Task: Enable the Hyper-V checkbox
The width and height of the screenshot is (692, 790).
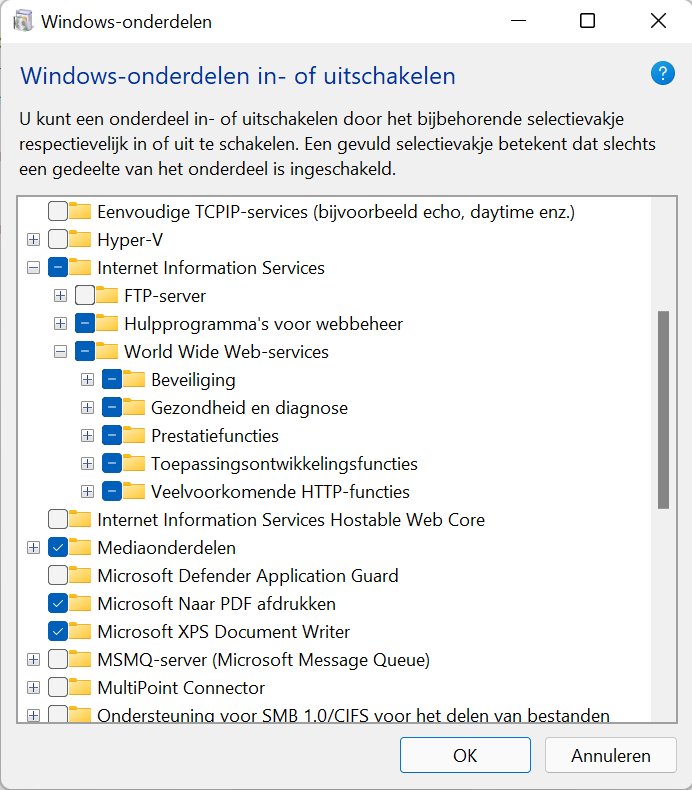Action: pos(58,239)
